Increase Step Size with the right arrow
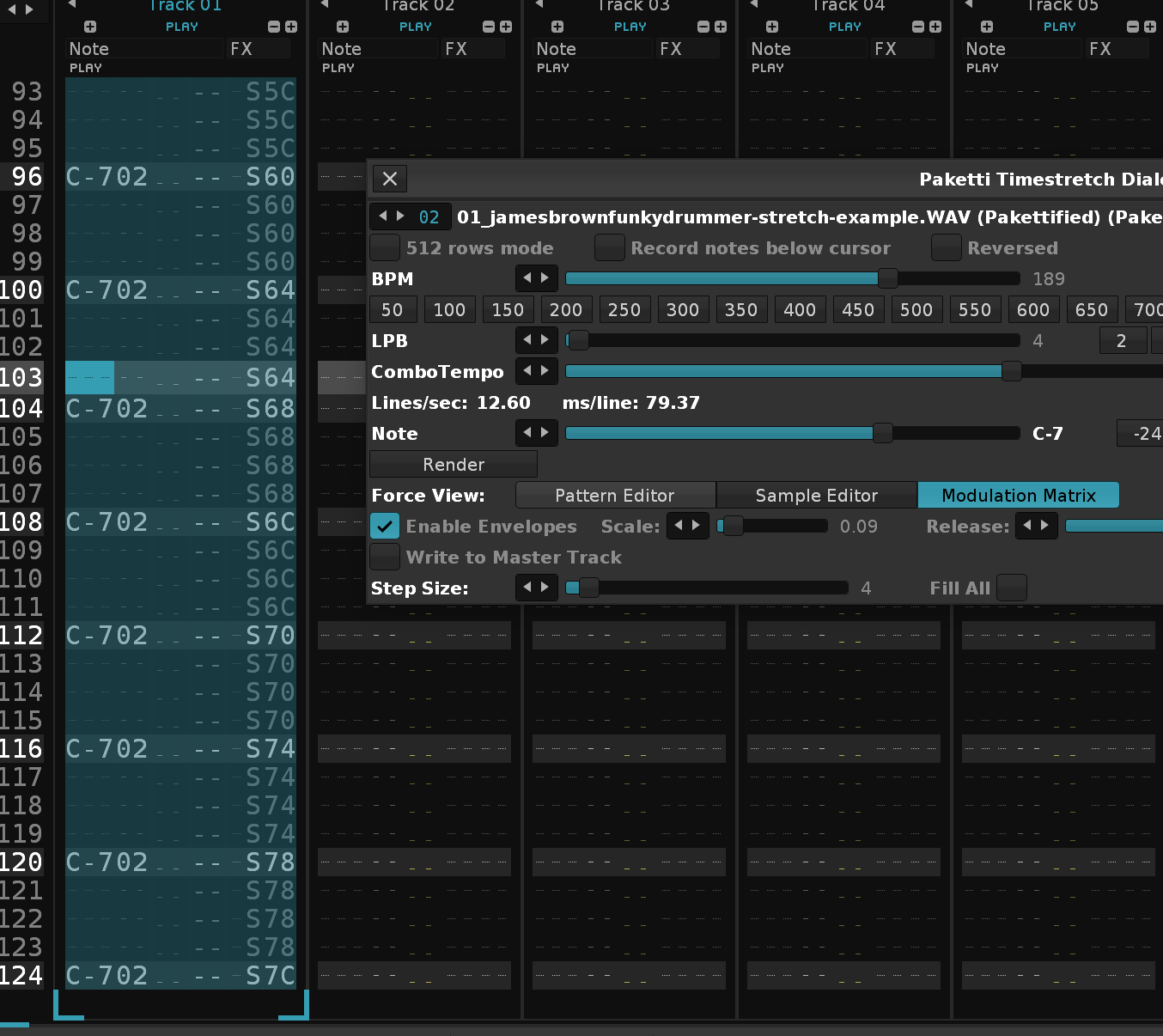This screenshot has height=1036, width=1163. coord(545,588)
